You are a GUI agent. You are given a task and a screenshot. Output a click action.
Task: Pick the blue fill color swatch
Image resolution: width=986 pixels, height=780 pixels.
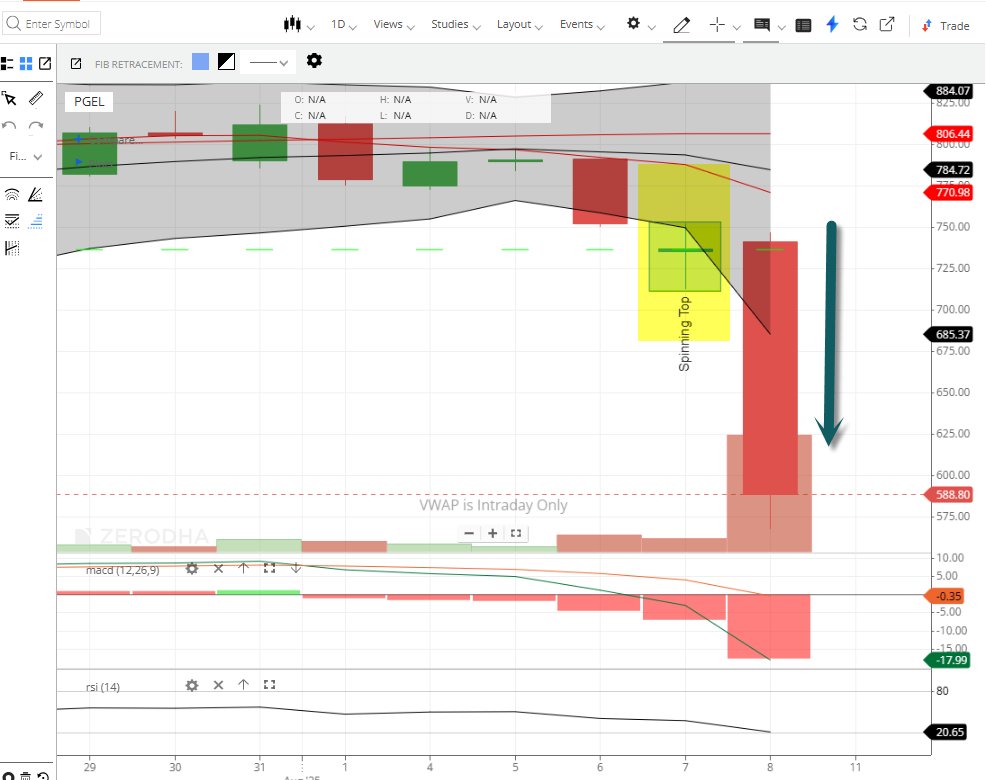[x=201, y=62]
